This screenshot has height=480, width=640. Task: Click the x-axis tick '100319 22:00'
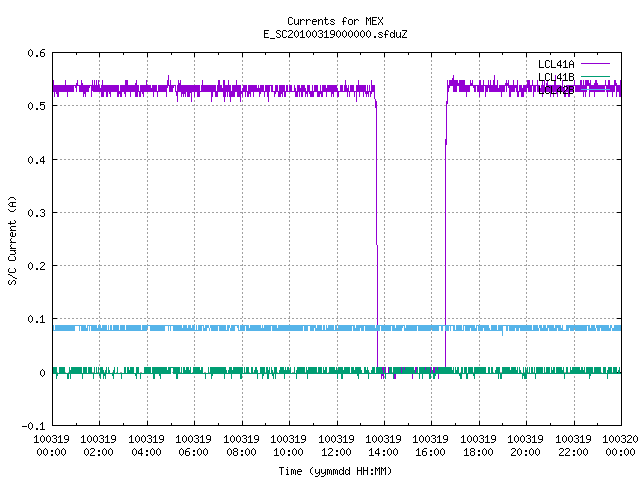tap(573, 446)
